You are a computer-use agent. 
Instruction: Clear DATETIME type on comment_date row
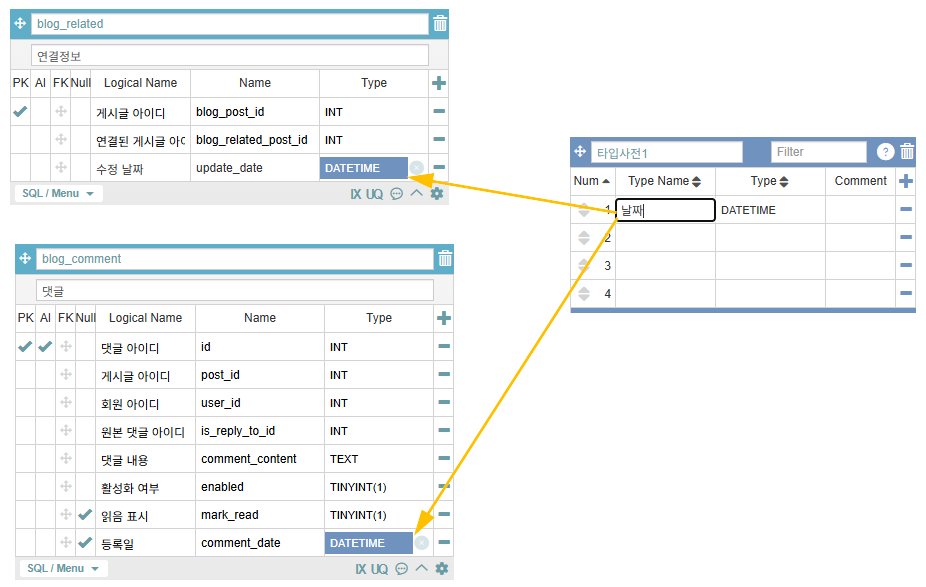tap(422, 543)
